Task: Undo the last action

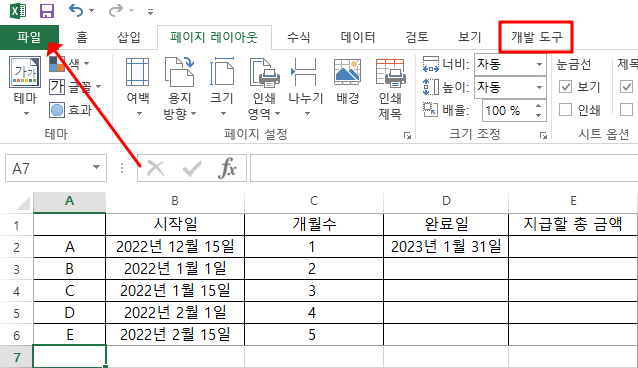Action: [x=76, y=10]
